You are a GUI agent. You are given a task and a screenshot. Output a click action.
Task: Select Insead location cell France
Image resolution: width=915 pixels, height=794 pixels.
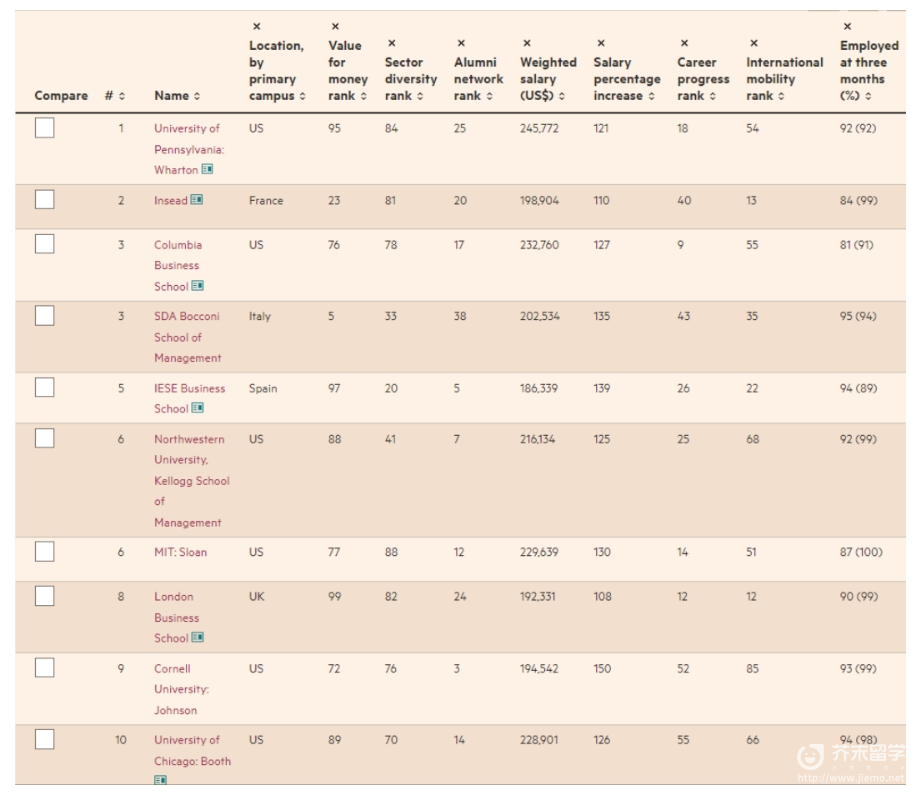[266, 201]
